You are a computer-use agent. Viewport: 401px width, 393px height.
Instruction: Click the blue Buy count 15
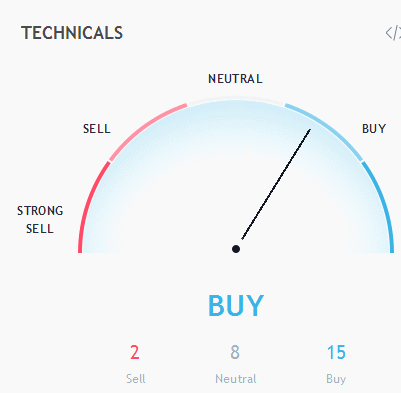click(336, 352)
